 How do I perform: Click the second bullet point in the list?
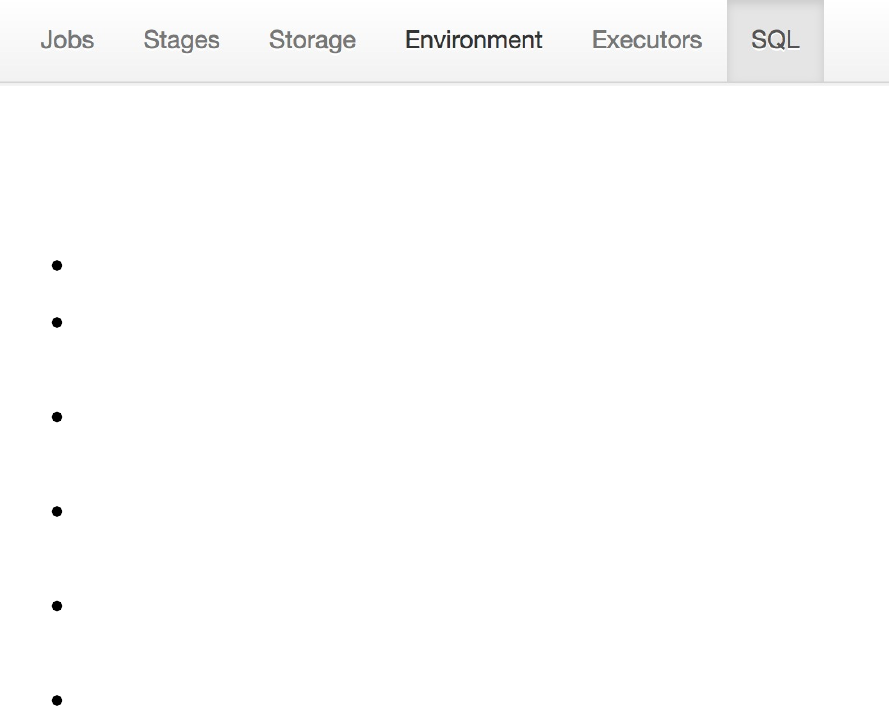57,323
